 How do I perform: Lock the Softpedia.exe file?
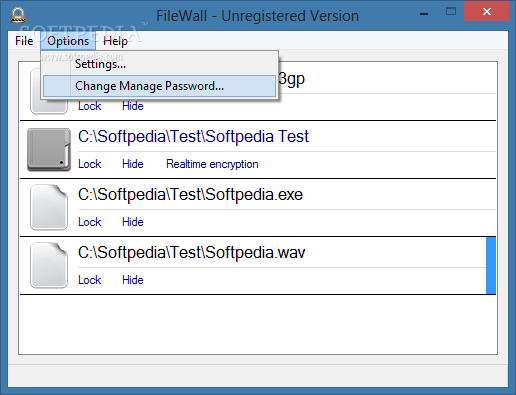pos(90,222)
